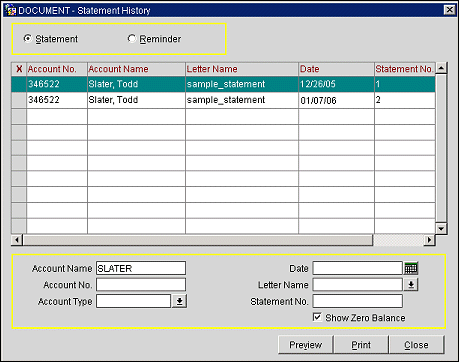This screenshot has height=362, width=459.
Task: Click scroll down arrow of the grid
Action: [441, 228]
